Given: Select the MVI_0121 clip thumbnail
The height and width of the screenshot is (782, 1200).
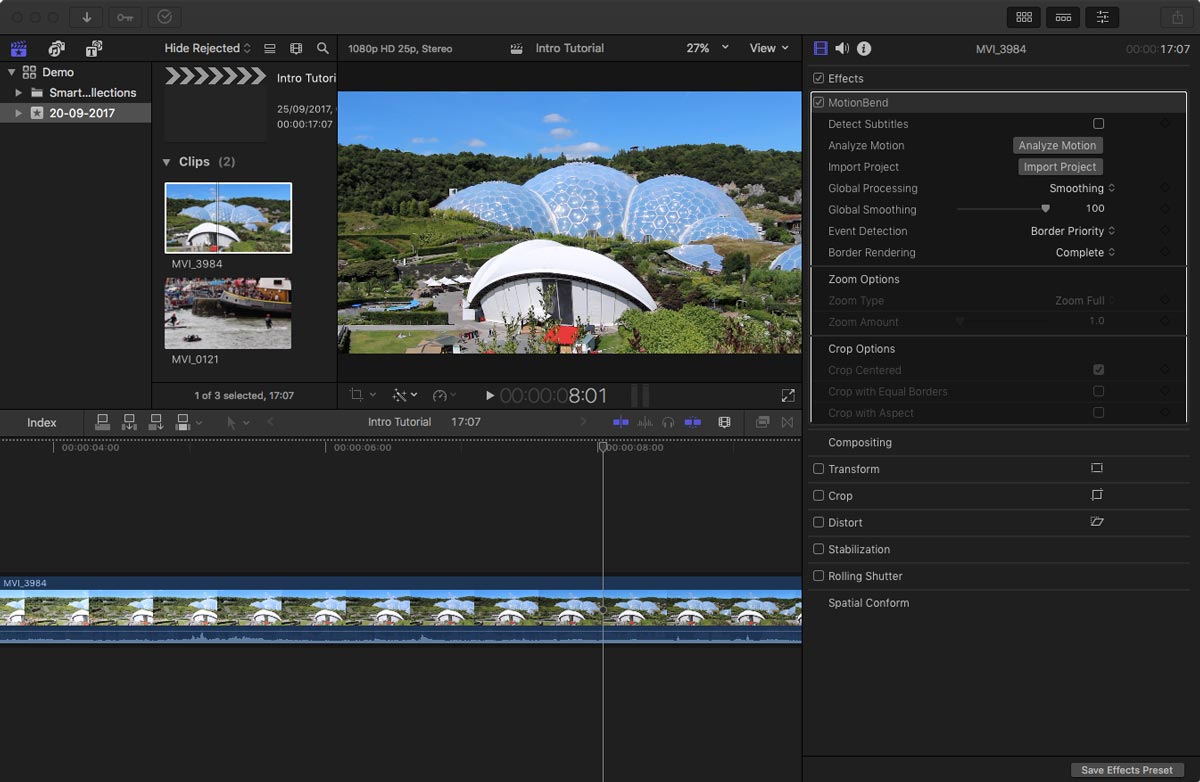Looking at the screenshot, I should click(x=228, y=313).
